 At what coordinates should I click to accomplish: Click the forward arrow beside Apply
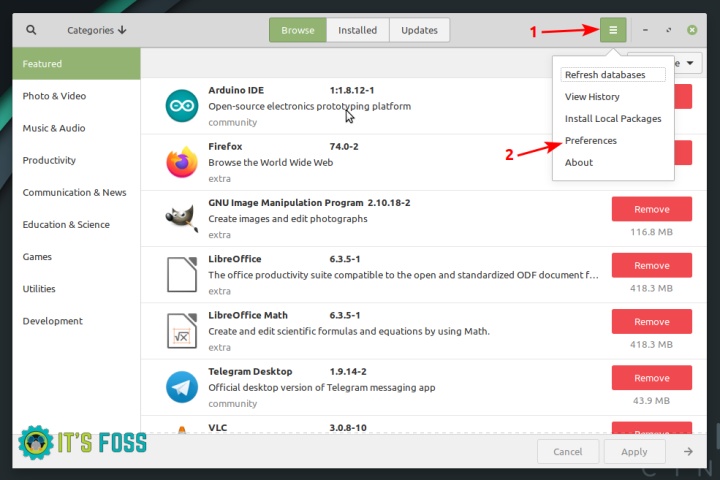click(x=688, y=452)
